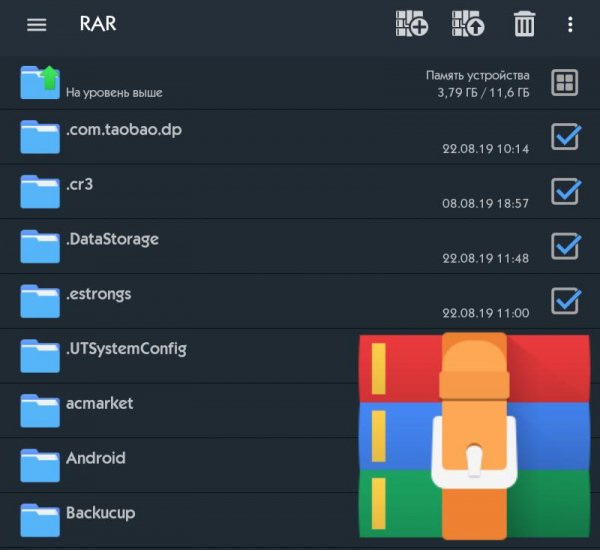
Task: Open the hamburger navigation menu
Action: (37, 25)
